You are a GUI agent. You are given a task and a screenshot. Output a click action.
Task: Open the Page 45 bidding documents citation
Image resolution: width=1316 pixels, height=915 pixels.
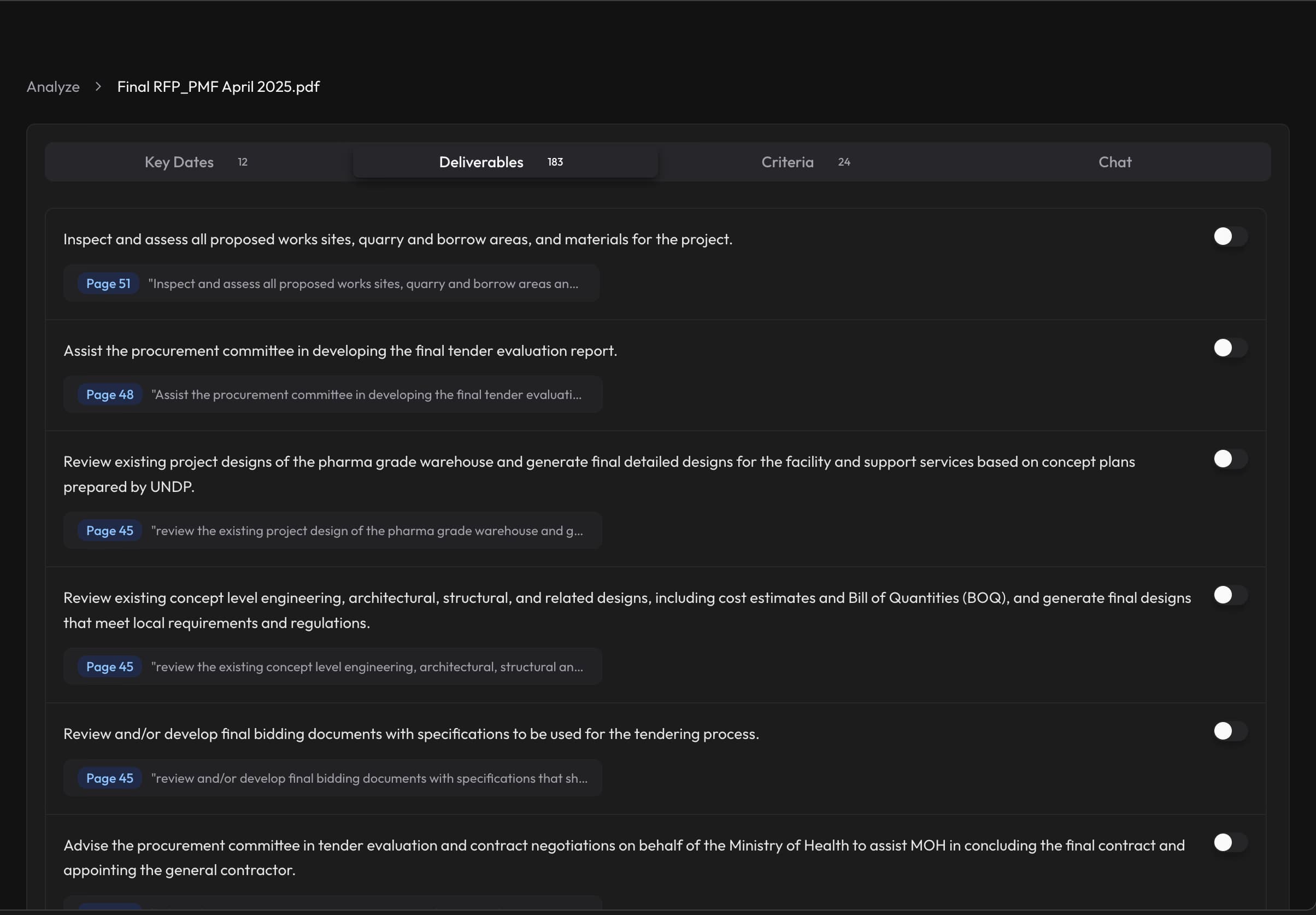coord(109,778)
